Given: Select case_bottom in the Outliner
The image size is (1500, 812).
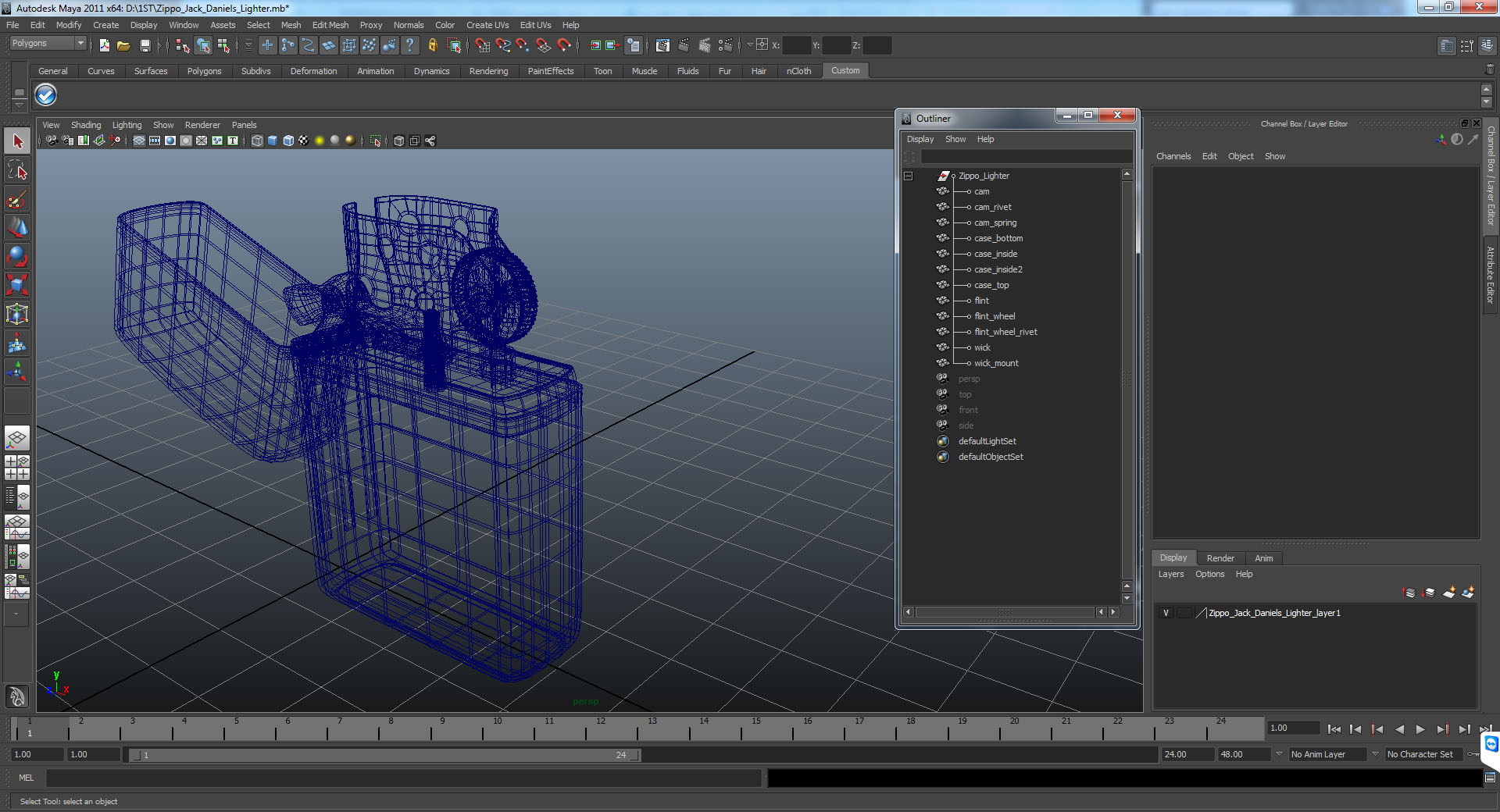Looking at the screenshot, I should coord(998,238).
